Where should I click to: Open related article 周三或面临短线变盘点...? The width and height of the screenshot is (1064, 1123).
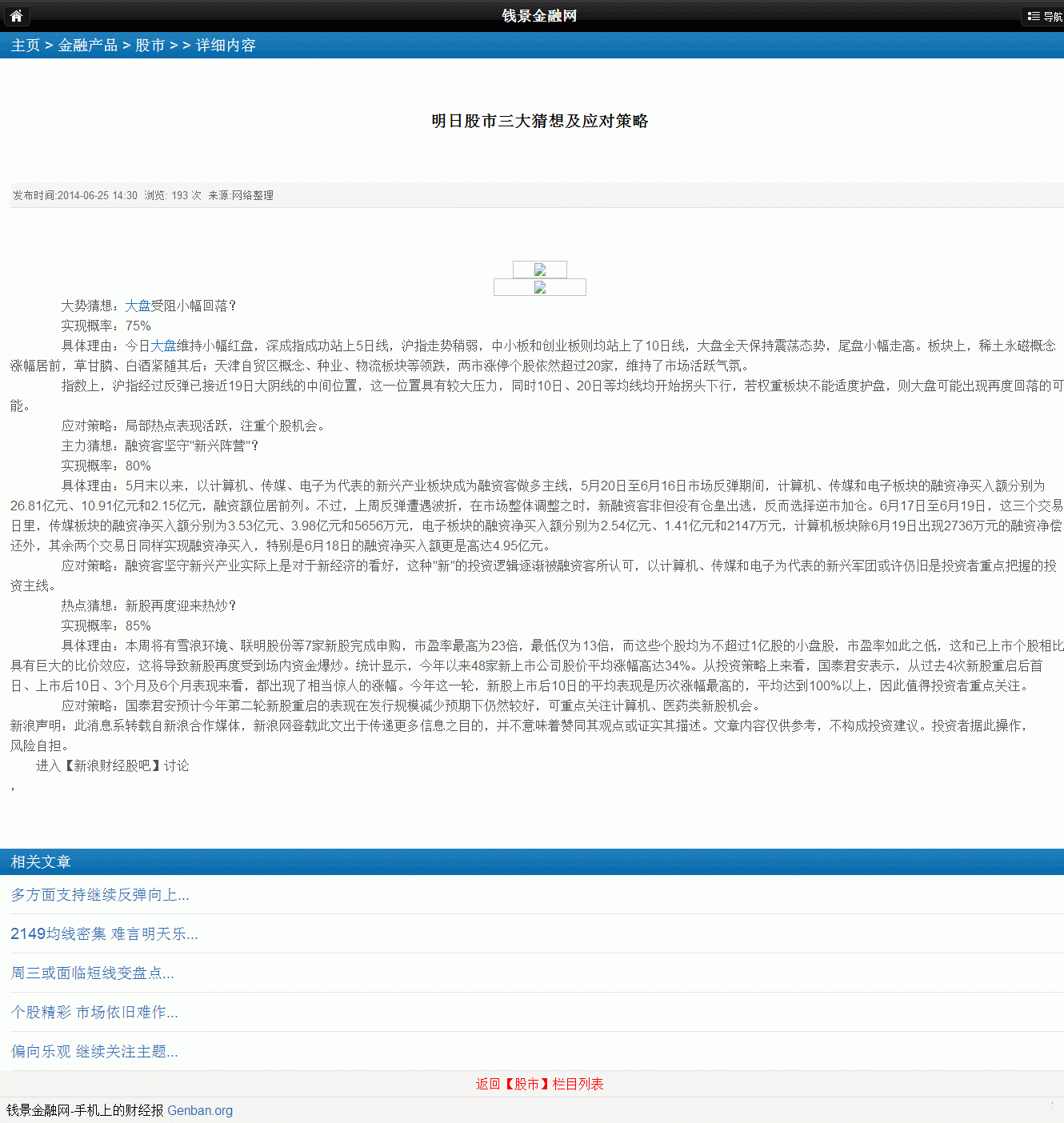[x=92, y=973]
